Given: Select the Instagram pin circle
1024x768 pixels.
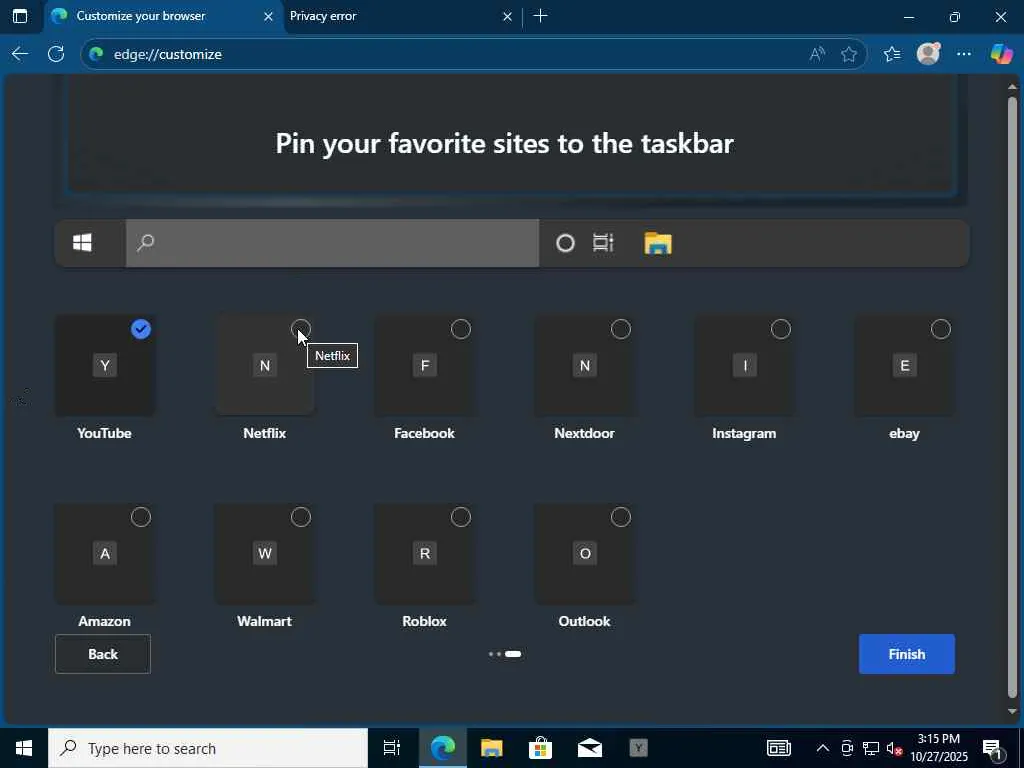Looking at the screenshot, I should click(780, 329).
